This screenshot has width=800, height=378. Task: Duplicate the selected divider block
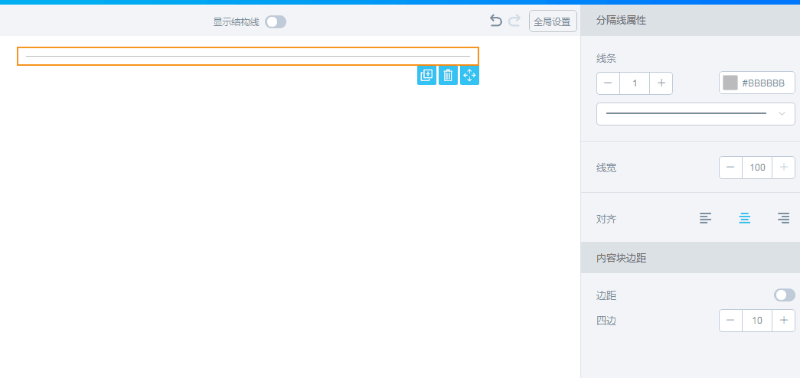click(x=427, y=75)
